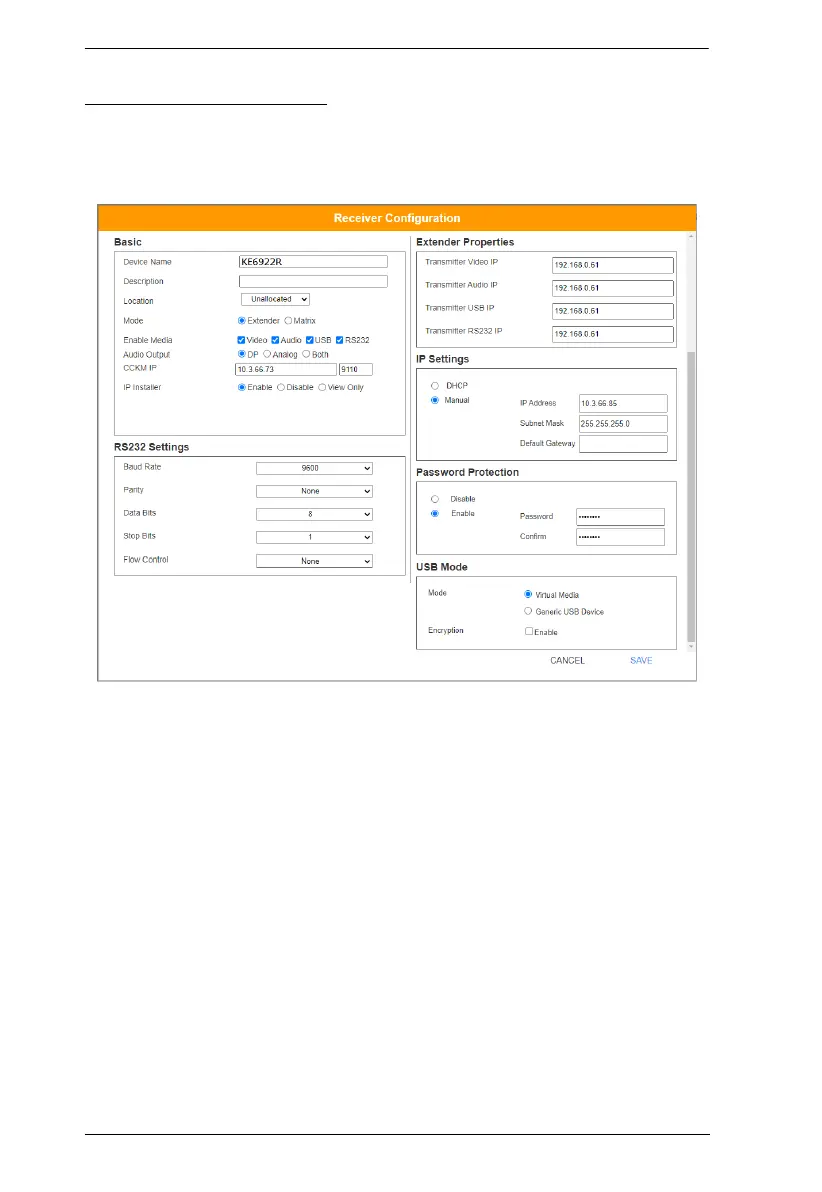Enable the Video media checkbox
The width and height of the screenshot is (822, 1192).
[x=241, y=340]
